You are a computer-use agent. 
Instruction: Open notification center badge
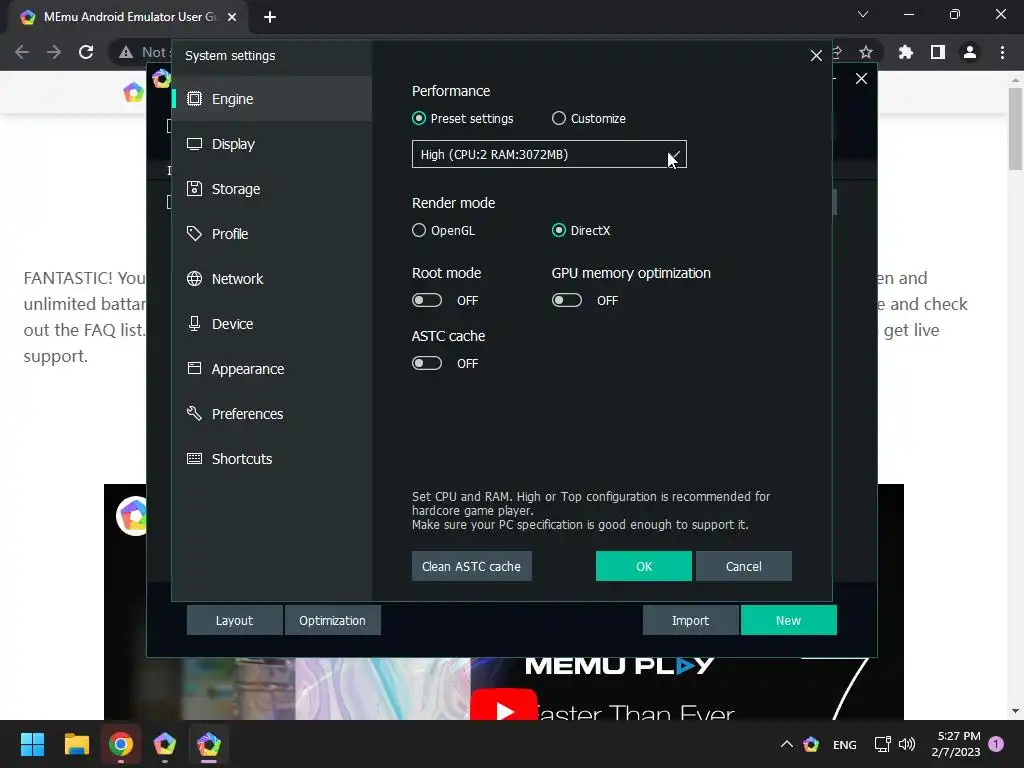[x=996, y=744]
